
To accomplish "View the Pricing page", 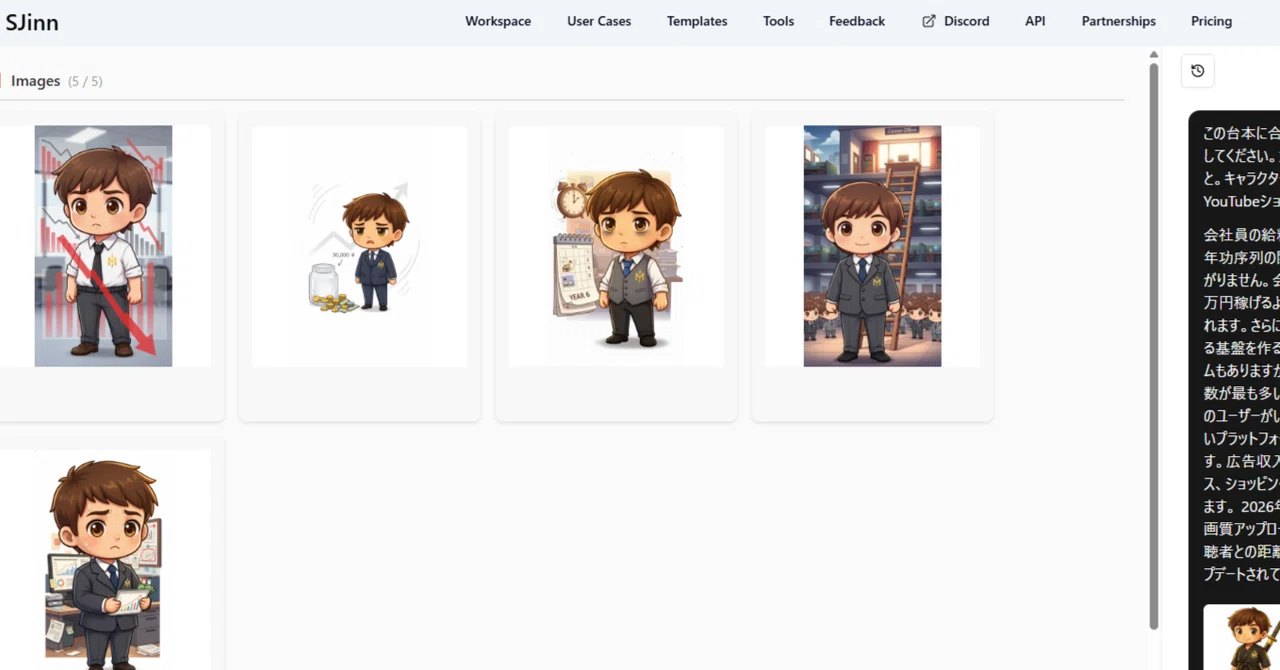I will point(1211,21).
